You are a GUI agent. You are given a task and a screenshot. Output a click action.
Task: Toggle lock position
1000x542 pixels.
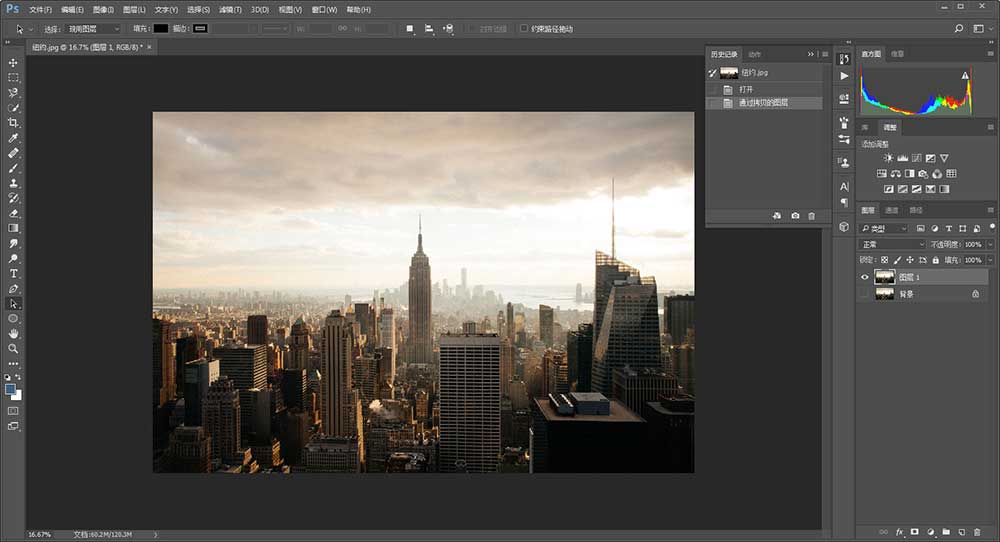[x=910, y=260]
